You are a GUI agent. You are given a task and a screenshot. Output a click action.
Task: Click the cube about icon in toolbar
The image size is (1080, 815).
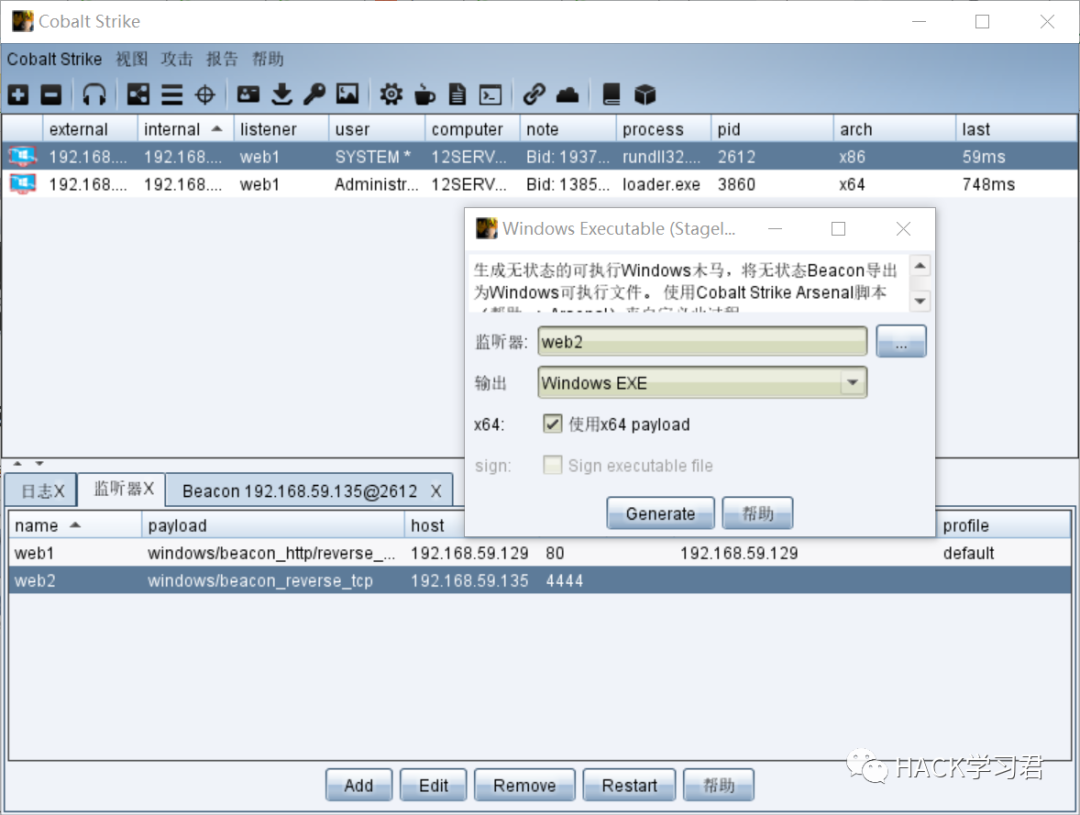645,94
